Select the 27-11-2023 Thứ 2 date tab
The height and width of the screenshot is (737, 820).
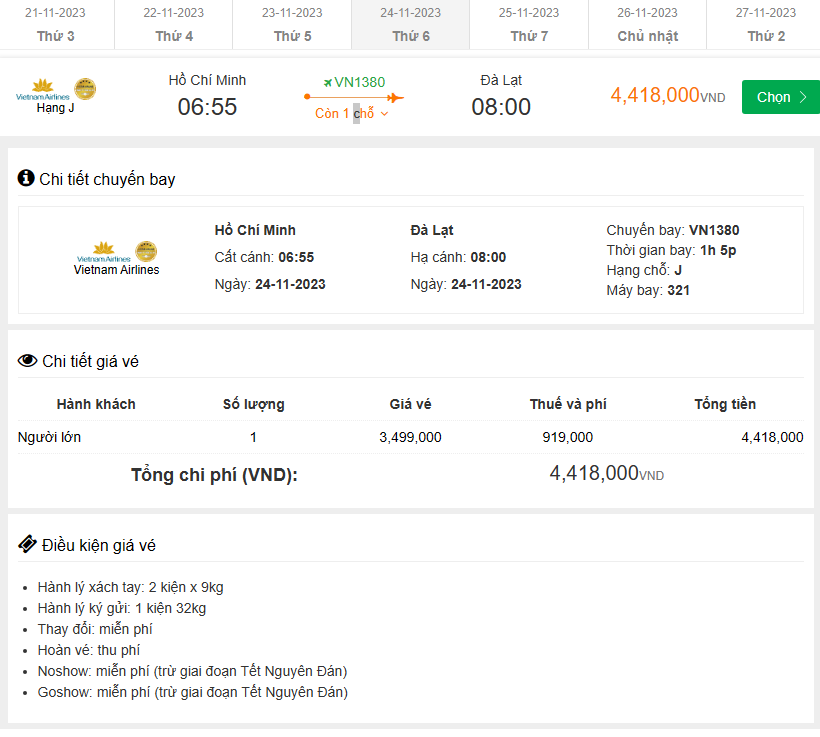coord(766,25)
